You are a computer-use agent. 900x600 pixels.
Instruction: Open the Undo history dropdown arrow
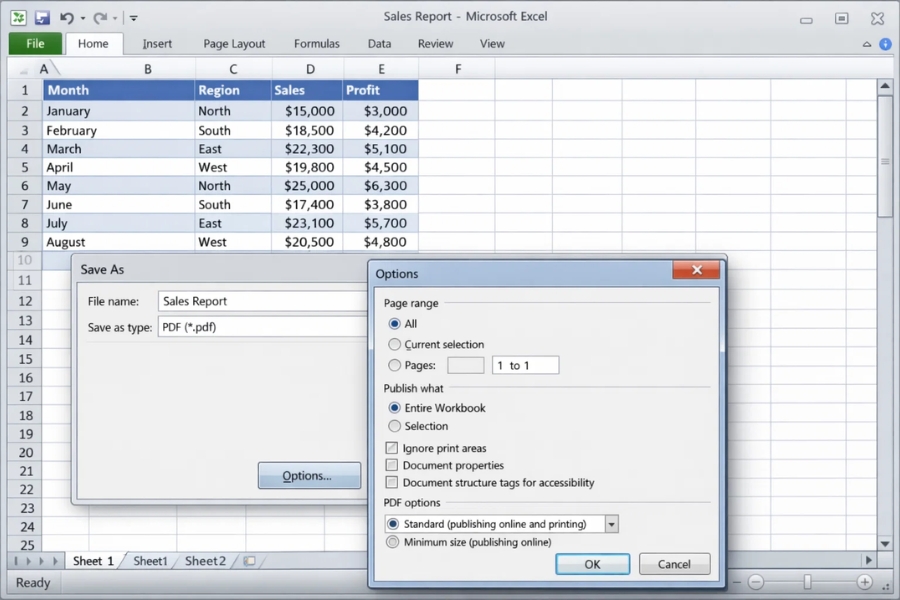pos(82,17)
